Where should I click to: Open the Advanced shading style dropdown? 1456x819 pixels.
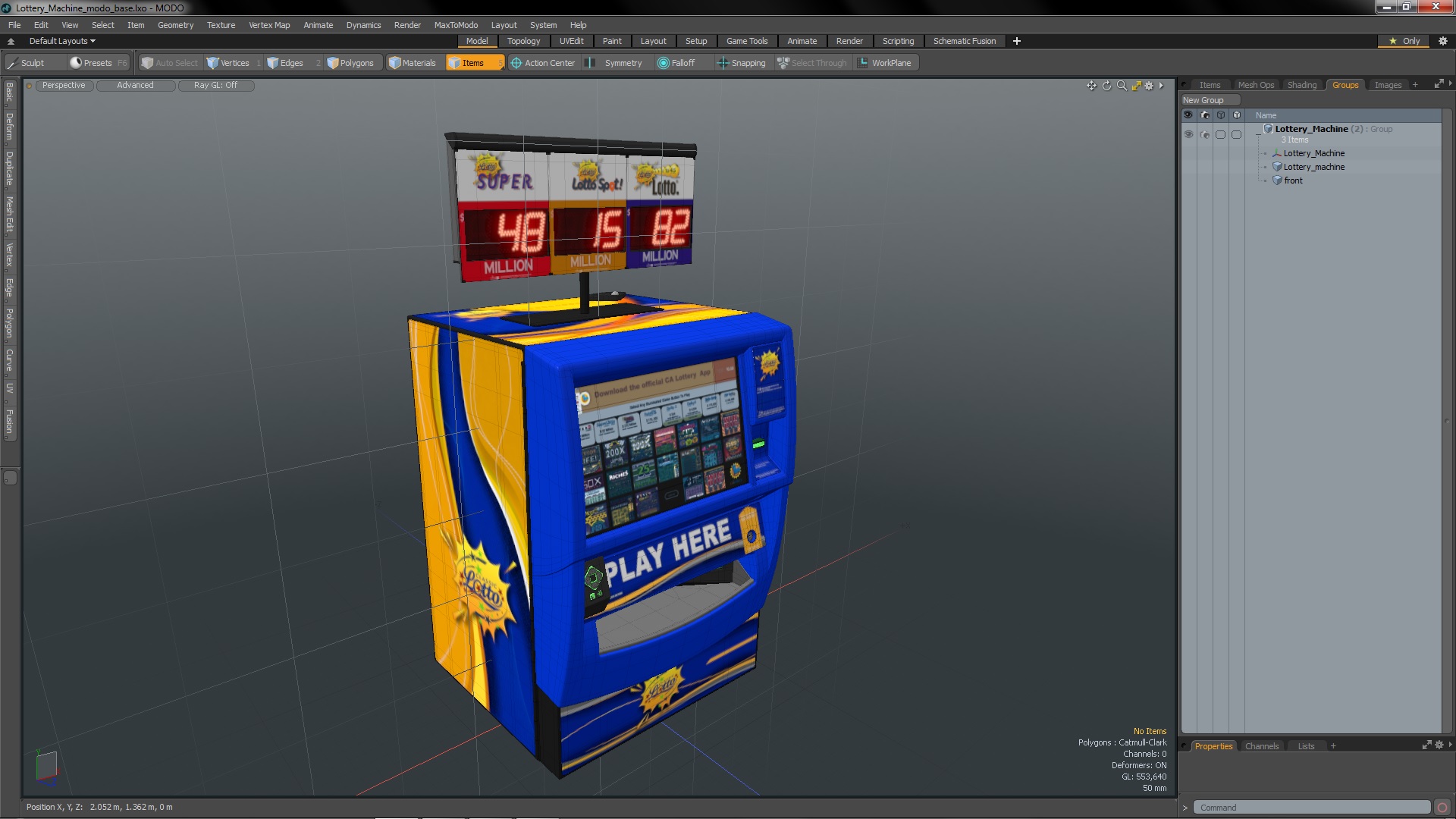(x=135, y=86)
